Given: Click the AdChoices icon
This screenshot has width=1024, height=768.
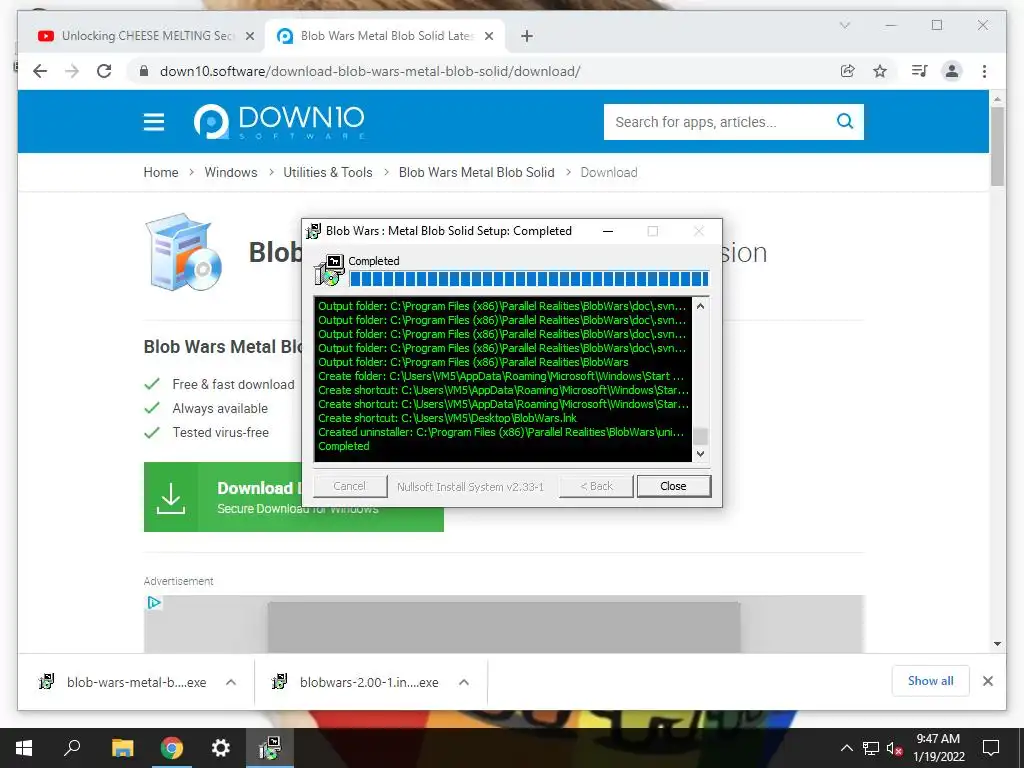Looking at the screenshot, I should click(x=153, y=602).
